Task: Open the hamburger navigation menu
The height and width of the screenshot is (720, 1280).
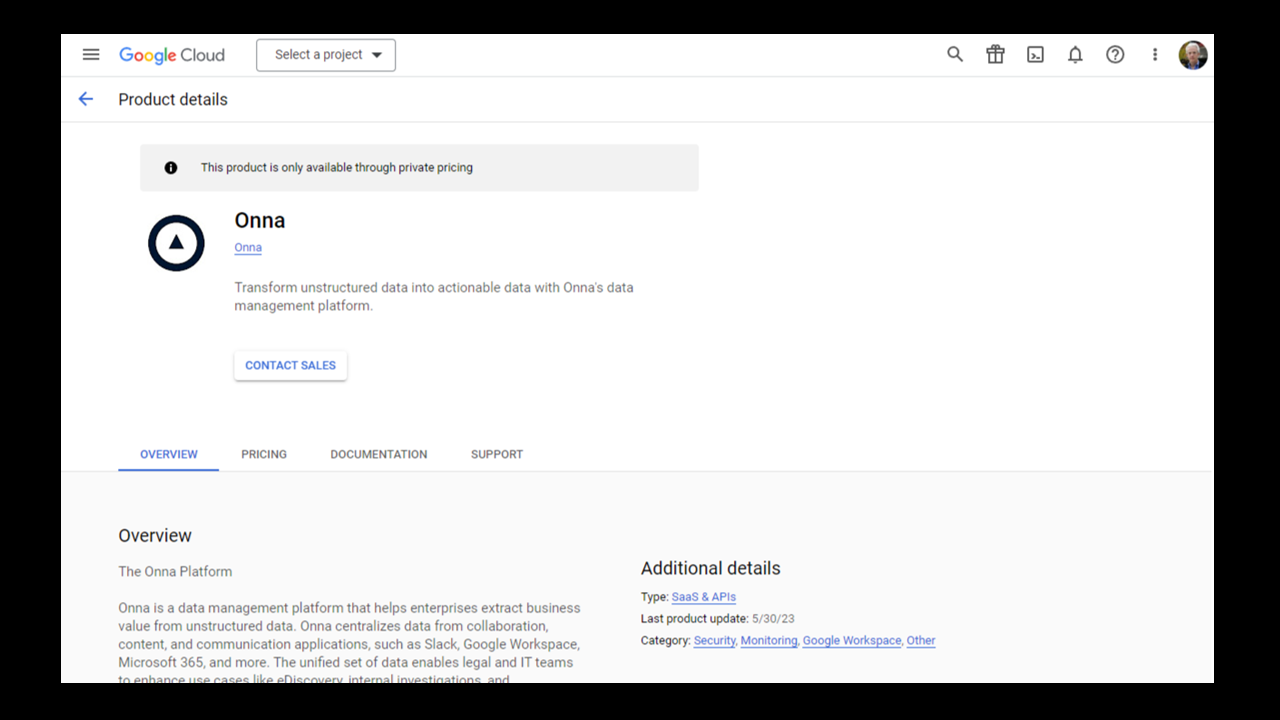Action: tap(91, 55)
